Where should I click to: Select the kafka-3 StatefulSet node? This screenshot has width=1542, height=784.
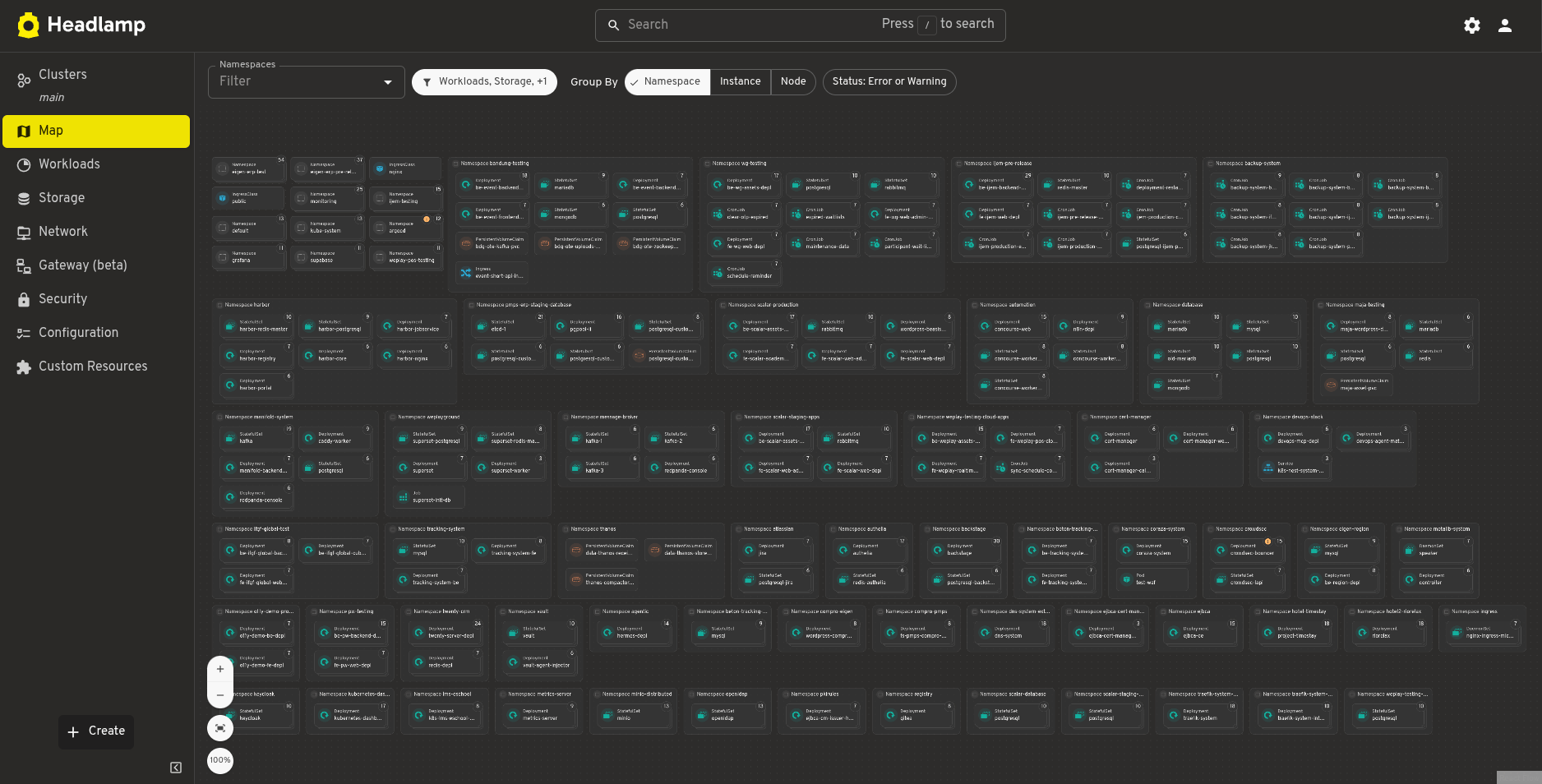pyautogui.click(x=602, y=467)
